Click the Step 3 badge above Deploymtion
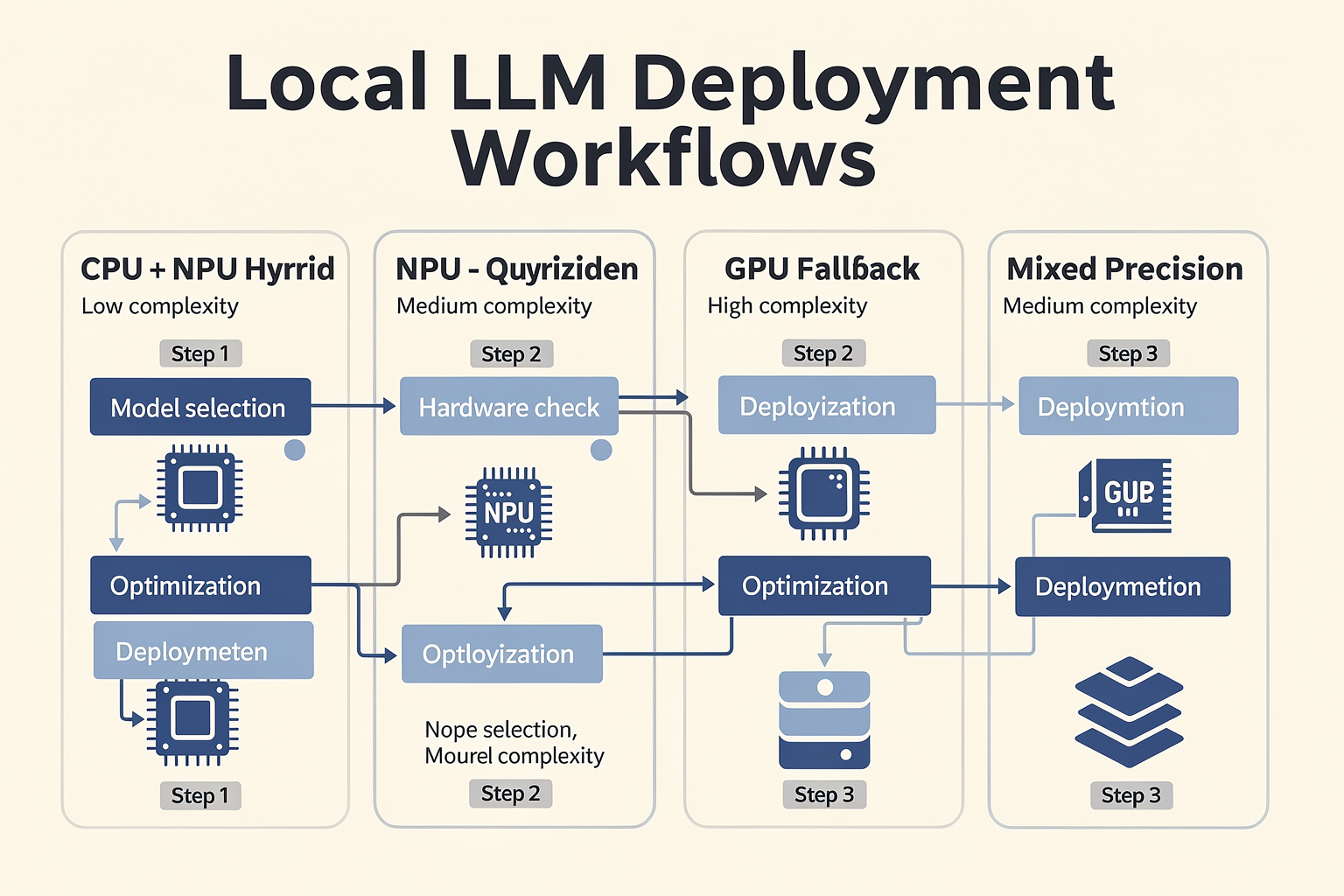Viewport: 1344px width, 896px height. (1128, 353)
